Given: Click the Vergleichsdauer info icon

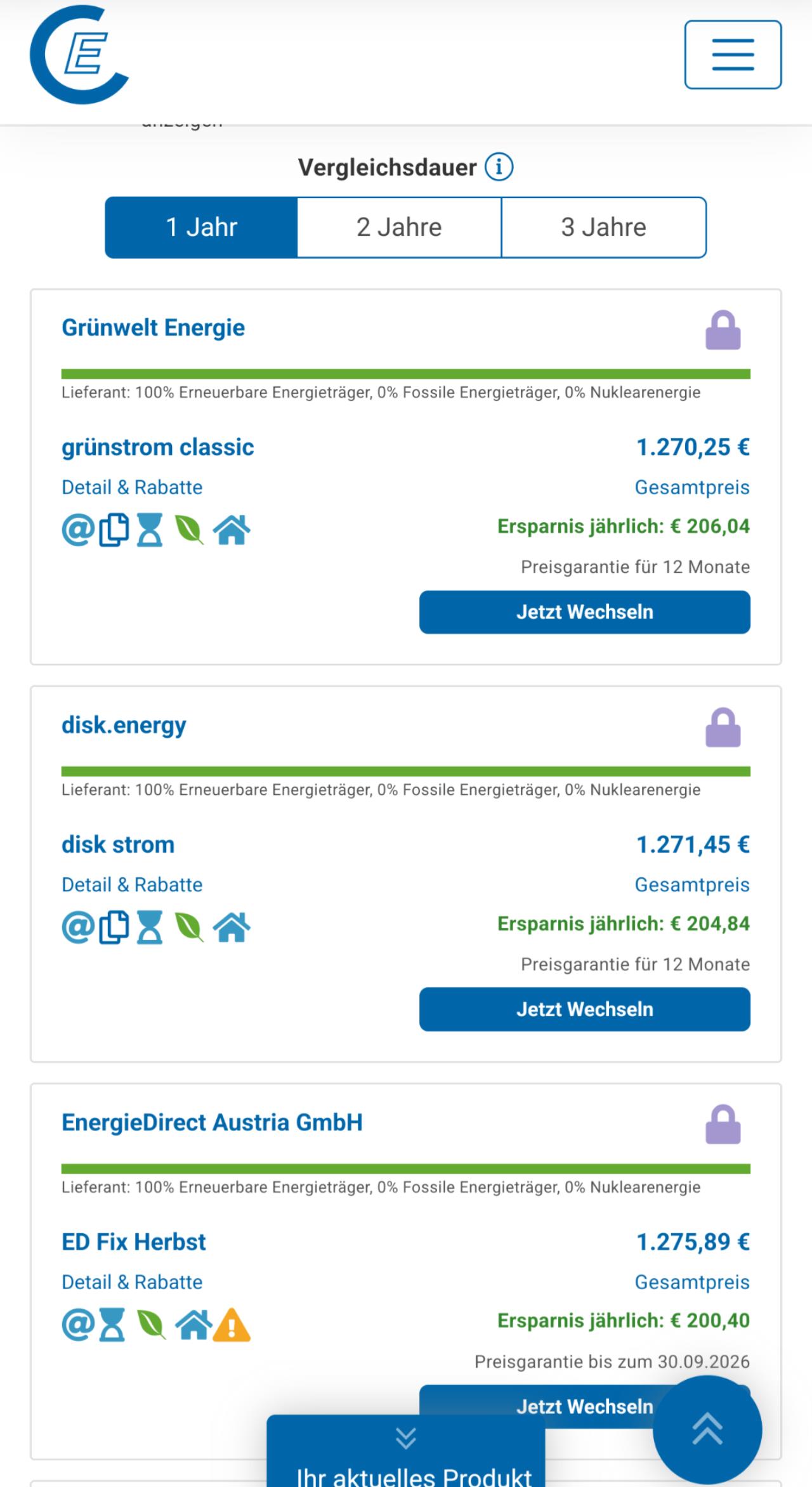Looking at the screenshot, I should (x=499, y=167).
